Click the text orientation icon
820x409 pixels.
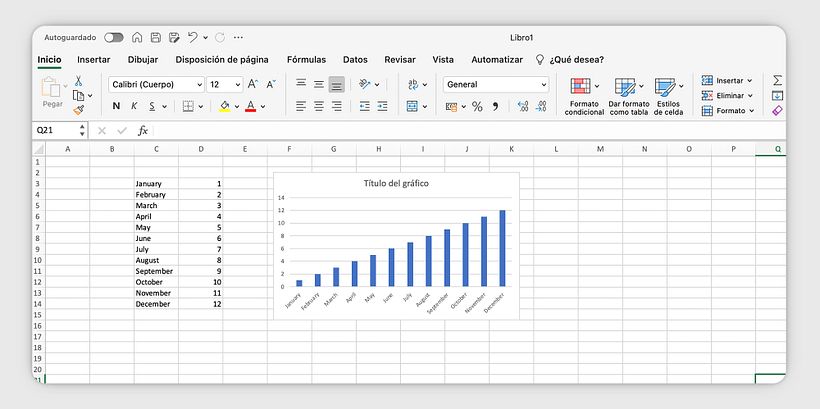coord(365,84)
